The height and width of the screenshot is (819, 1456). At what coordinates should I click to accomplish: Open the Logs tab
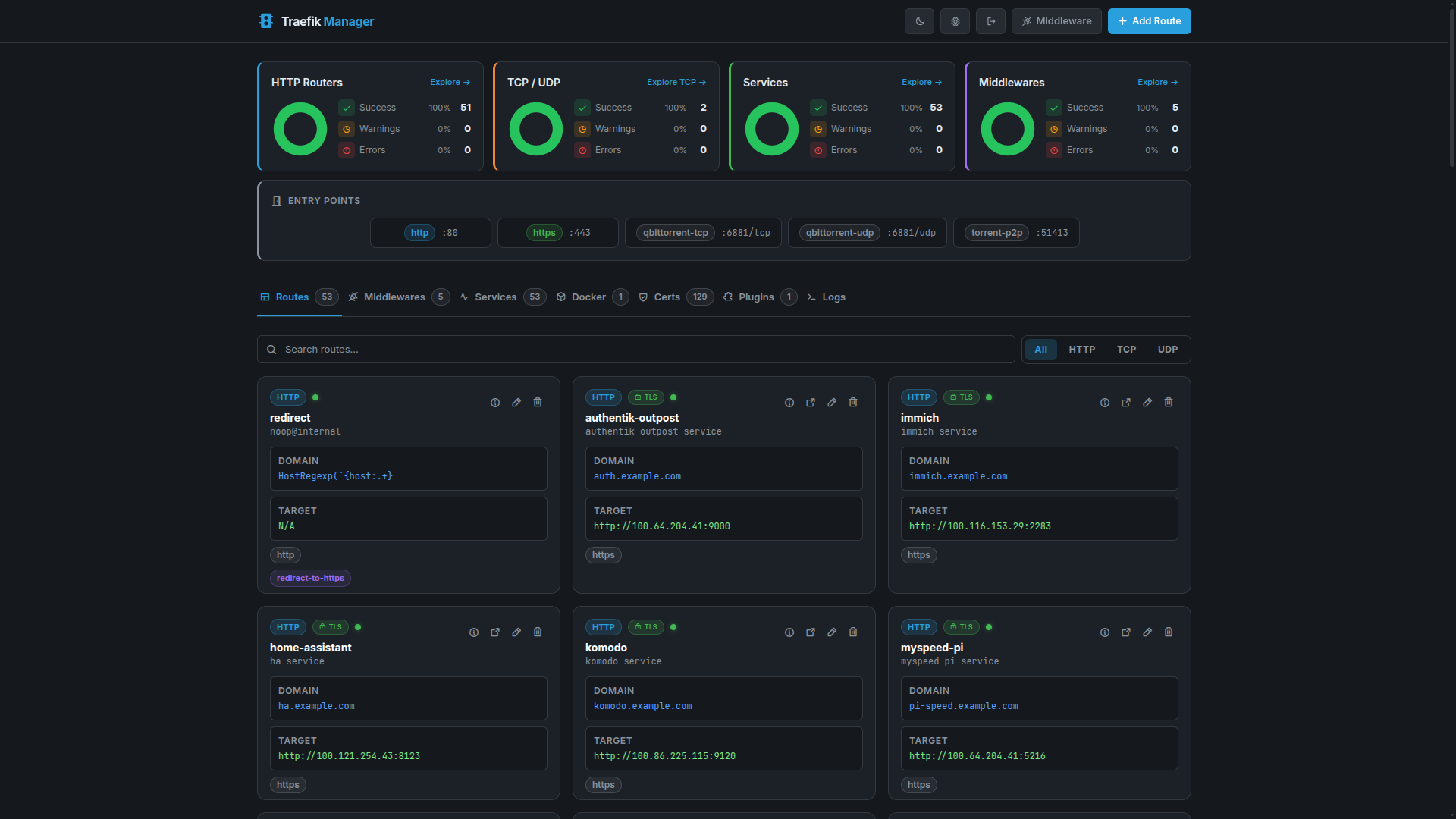coord(833,297)
